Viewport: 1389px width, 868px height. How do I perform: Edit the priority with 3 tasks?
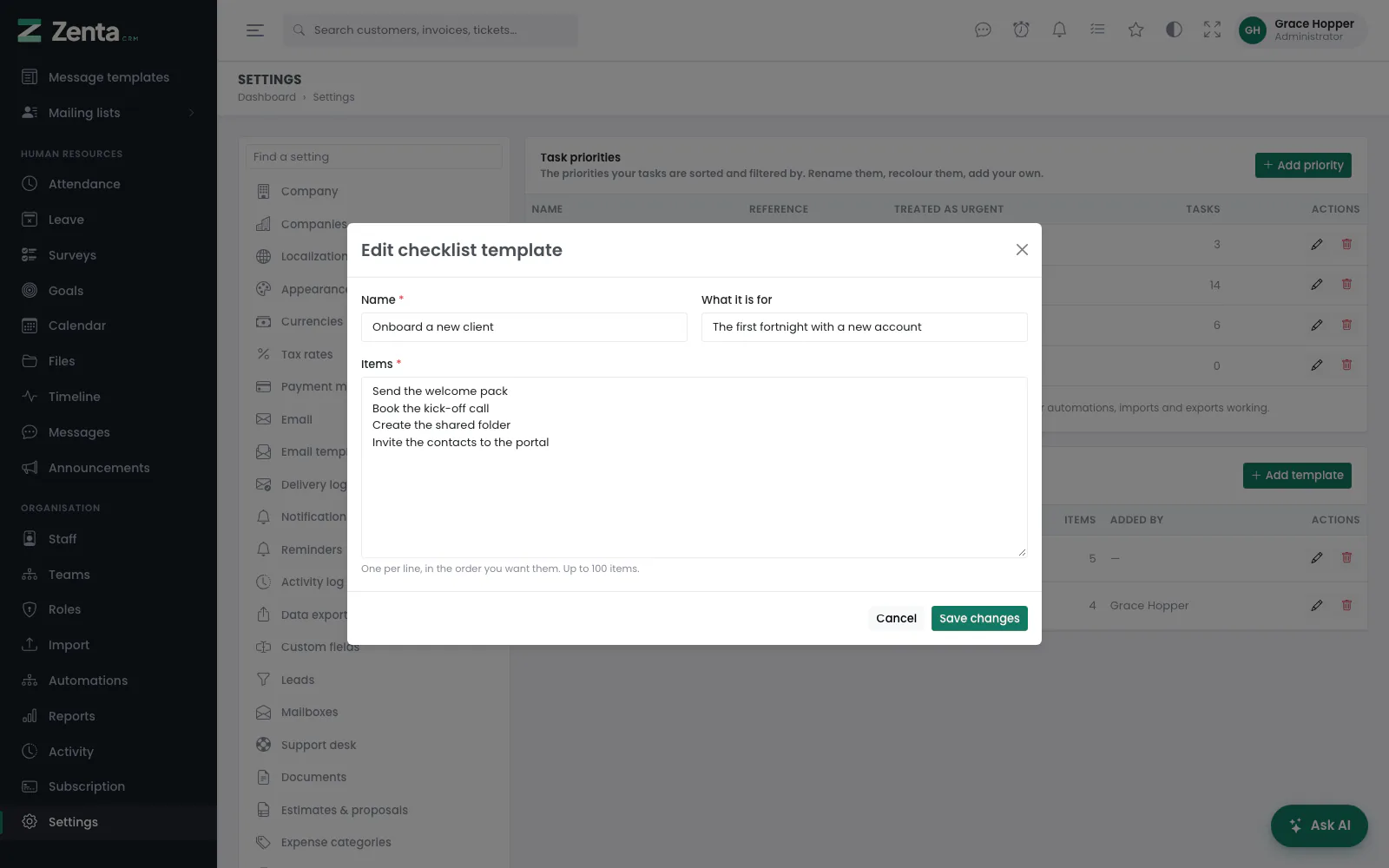point(1317,245)
